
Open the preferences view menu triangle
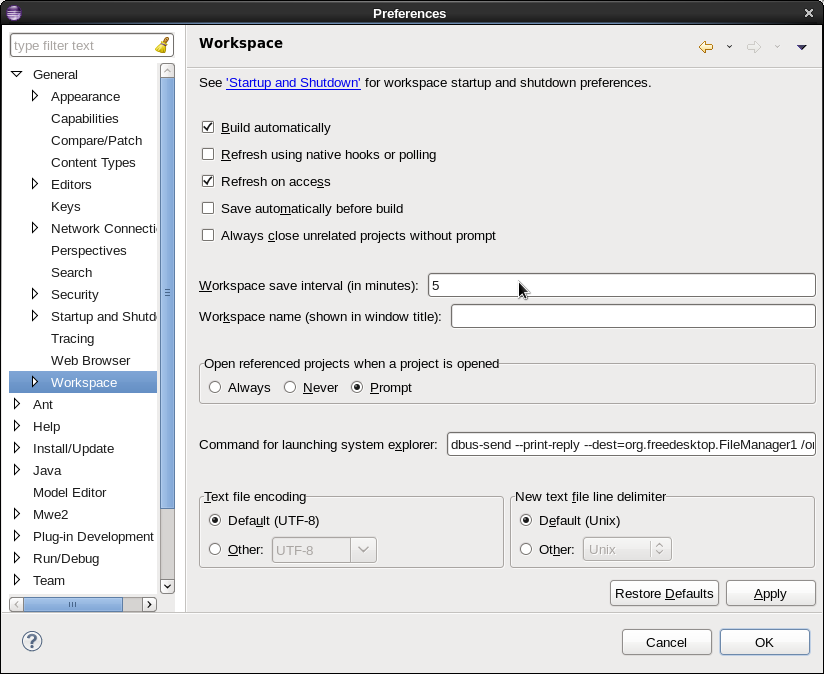click(x=801, y=47)
